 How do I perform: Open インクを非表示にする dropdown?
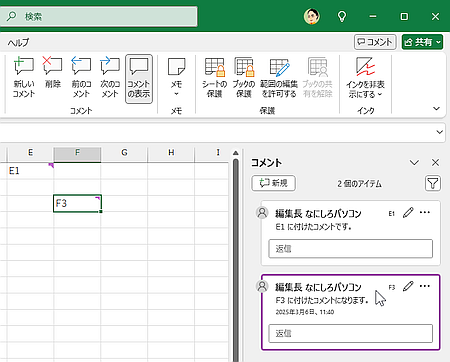pyautogui.click(x=365, y=77)
